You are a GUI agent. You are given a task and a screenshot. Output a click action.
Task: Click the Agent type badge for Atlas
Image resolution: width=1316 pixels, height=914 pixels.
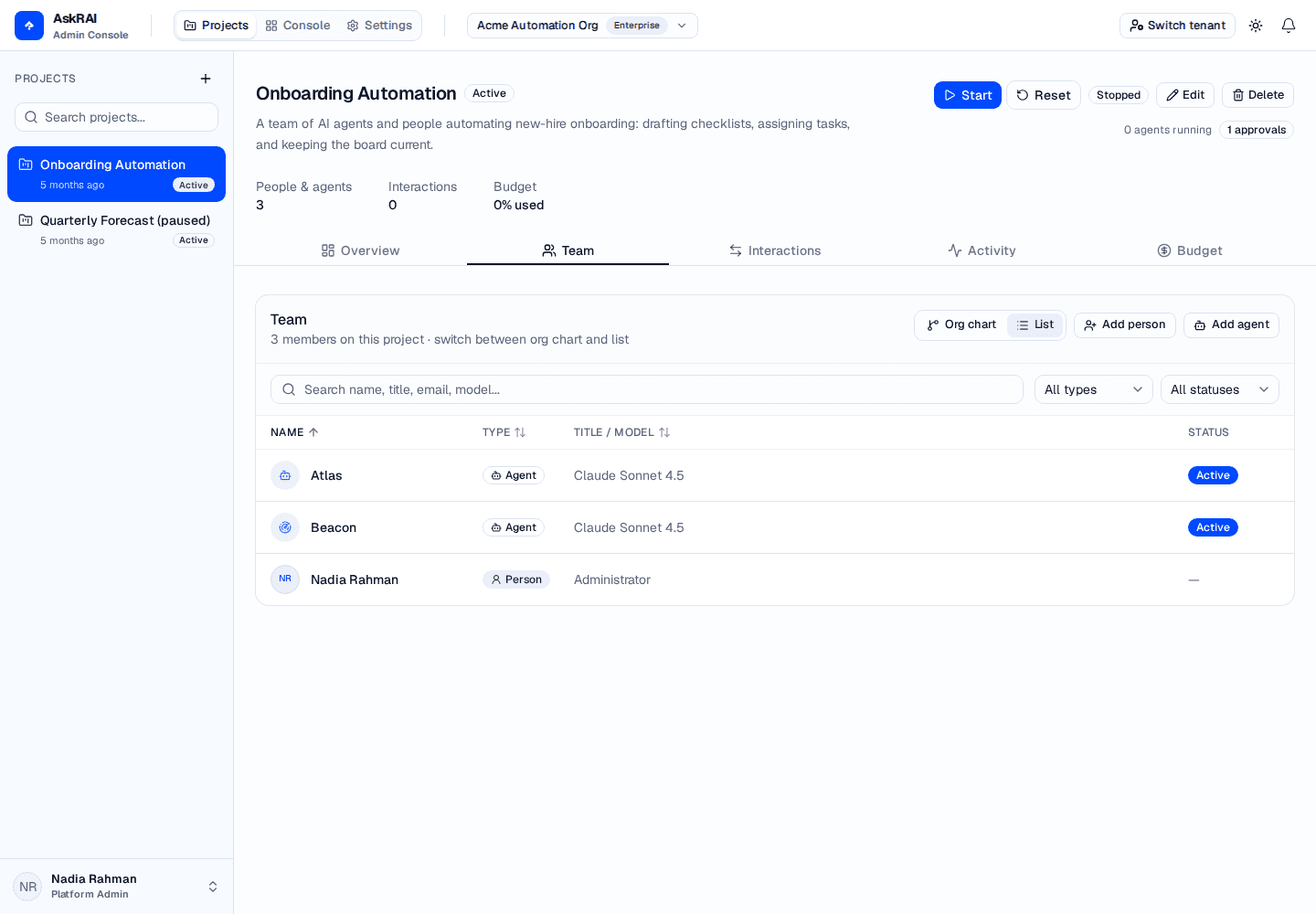tap(514, 475)
